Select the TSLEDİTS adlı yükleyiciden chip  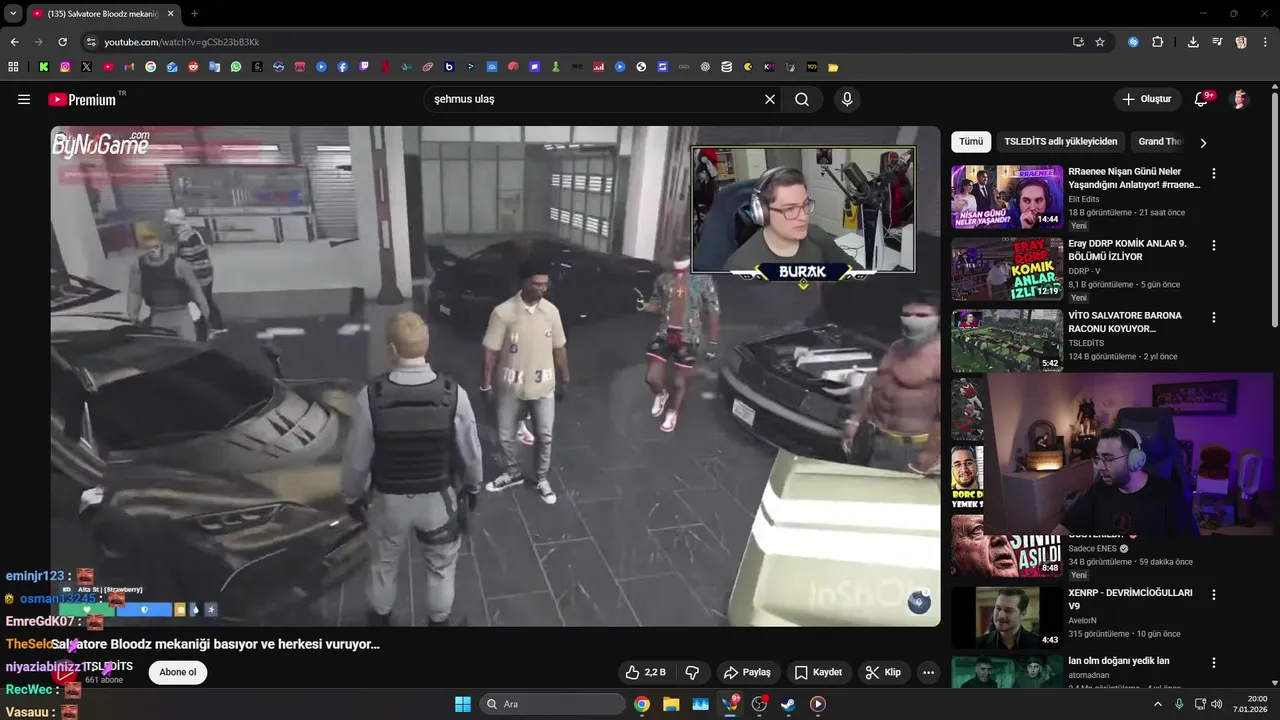click(1061, 142)
